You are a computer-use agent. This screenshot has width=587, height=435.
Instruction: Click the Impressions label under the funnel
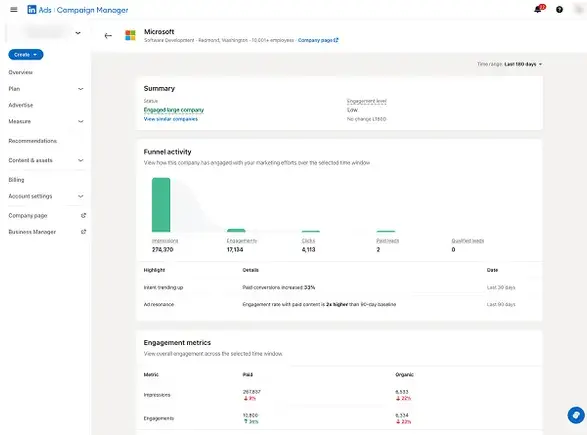[165, 241]
